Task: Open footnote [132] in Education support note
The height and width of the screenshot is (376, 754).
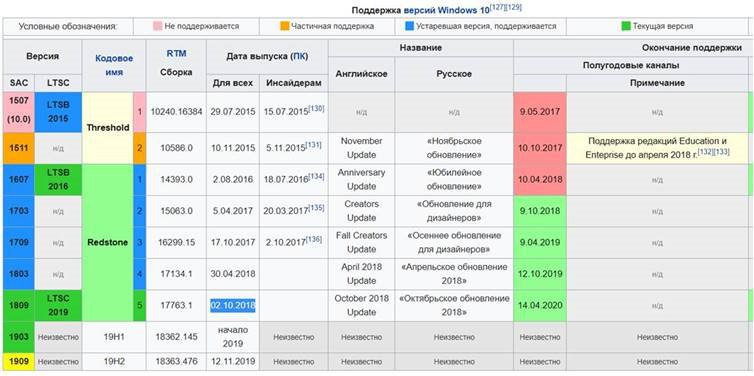Action: [x=704, y=152]
